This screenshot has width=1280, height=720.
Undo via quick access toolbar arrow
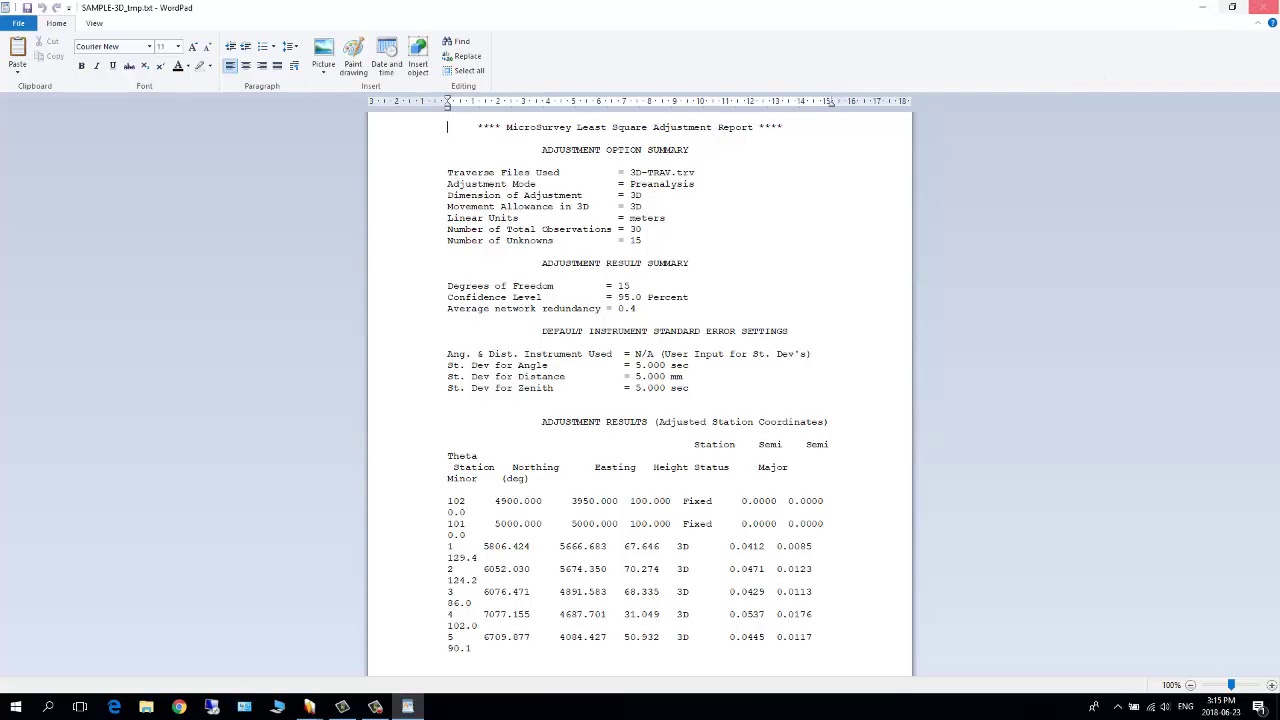[x=42, y=8]
